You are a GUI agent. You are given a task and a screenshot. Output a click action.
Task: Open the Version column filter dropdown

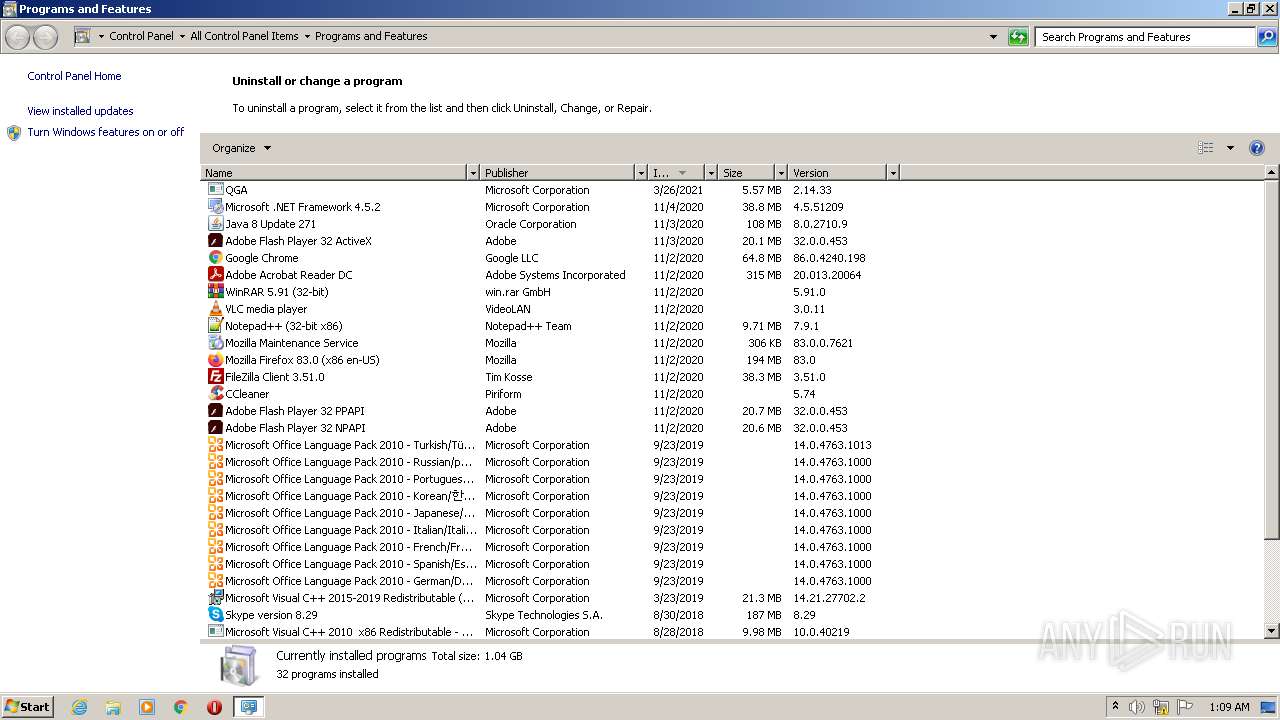893,173
